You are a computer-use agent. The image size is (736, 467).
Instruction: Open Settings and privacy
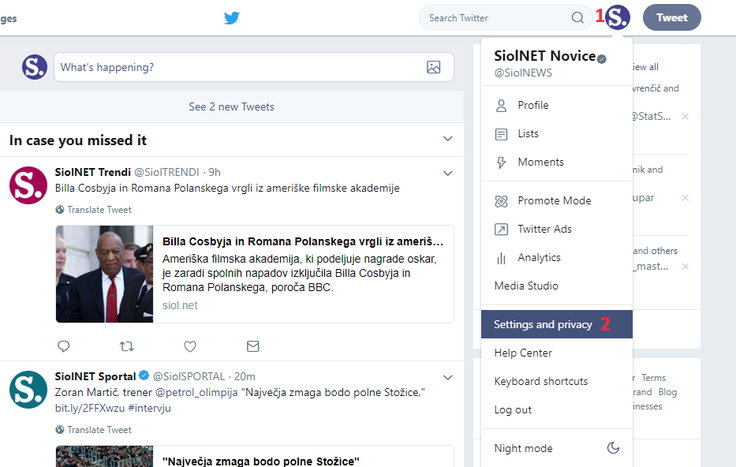click(557, 324)
